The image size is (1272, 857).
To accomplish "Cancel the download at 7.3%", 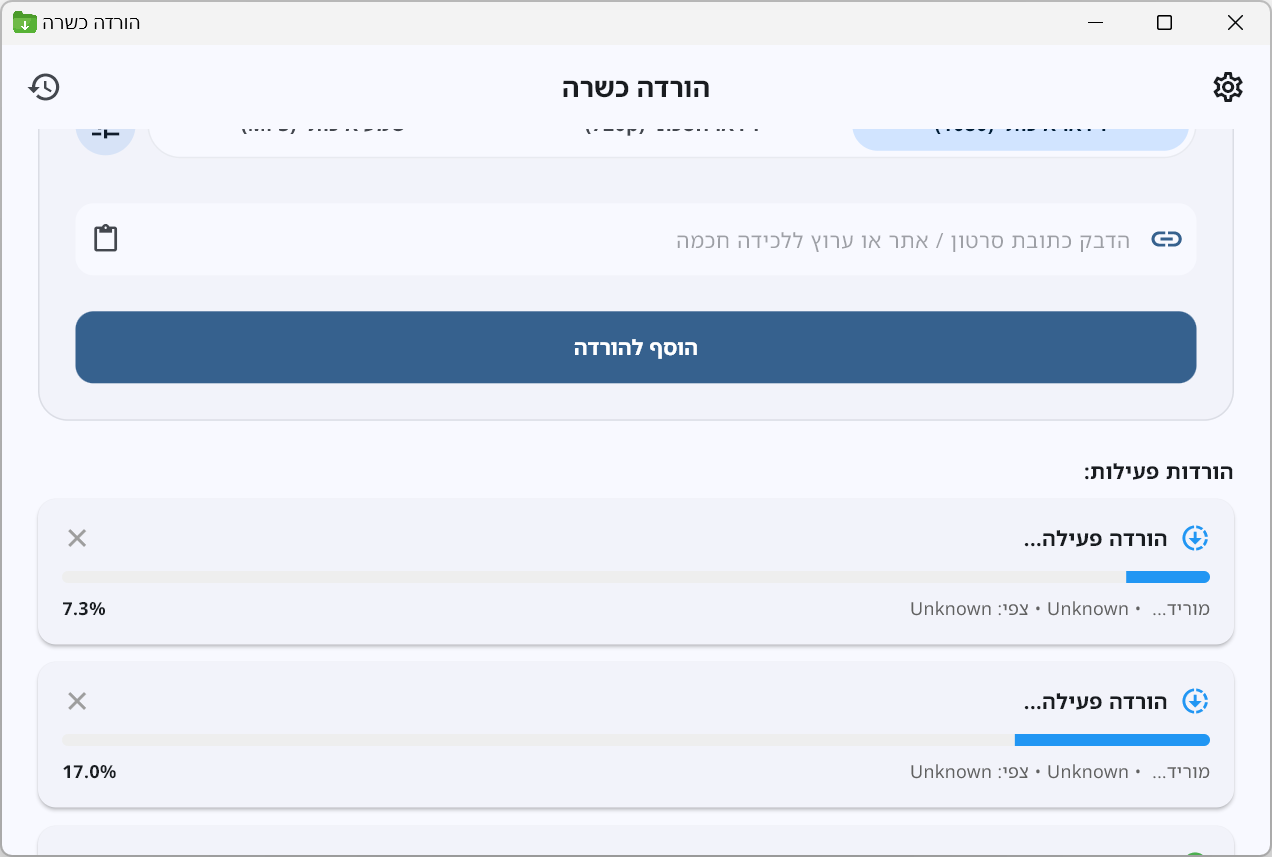I will [x=77, y=539].
